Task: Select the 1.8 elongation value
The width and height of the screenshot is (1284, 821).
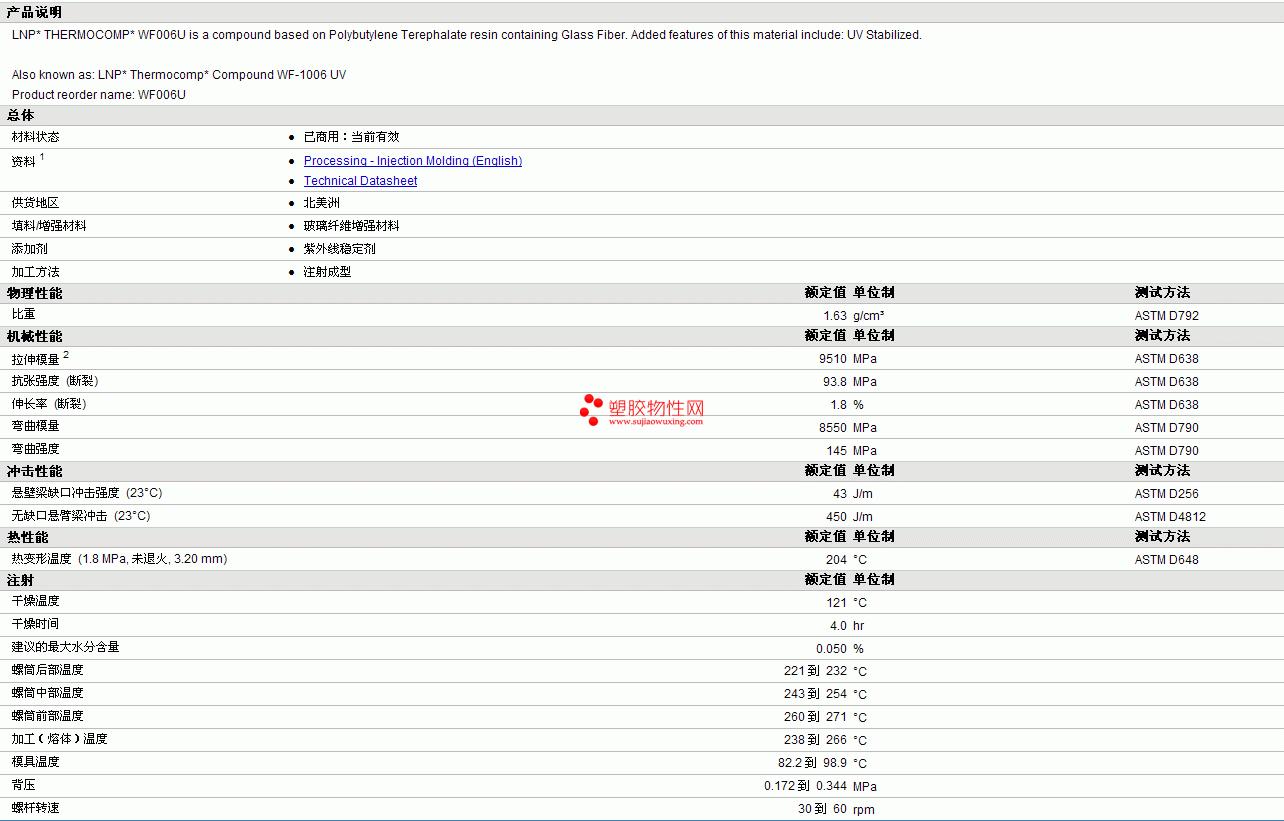Action: pyautogui.click(x=838, y=405)
